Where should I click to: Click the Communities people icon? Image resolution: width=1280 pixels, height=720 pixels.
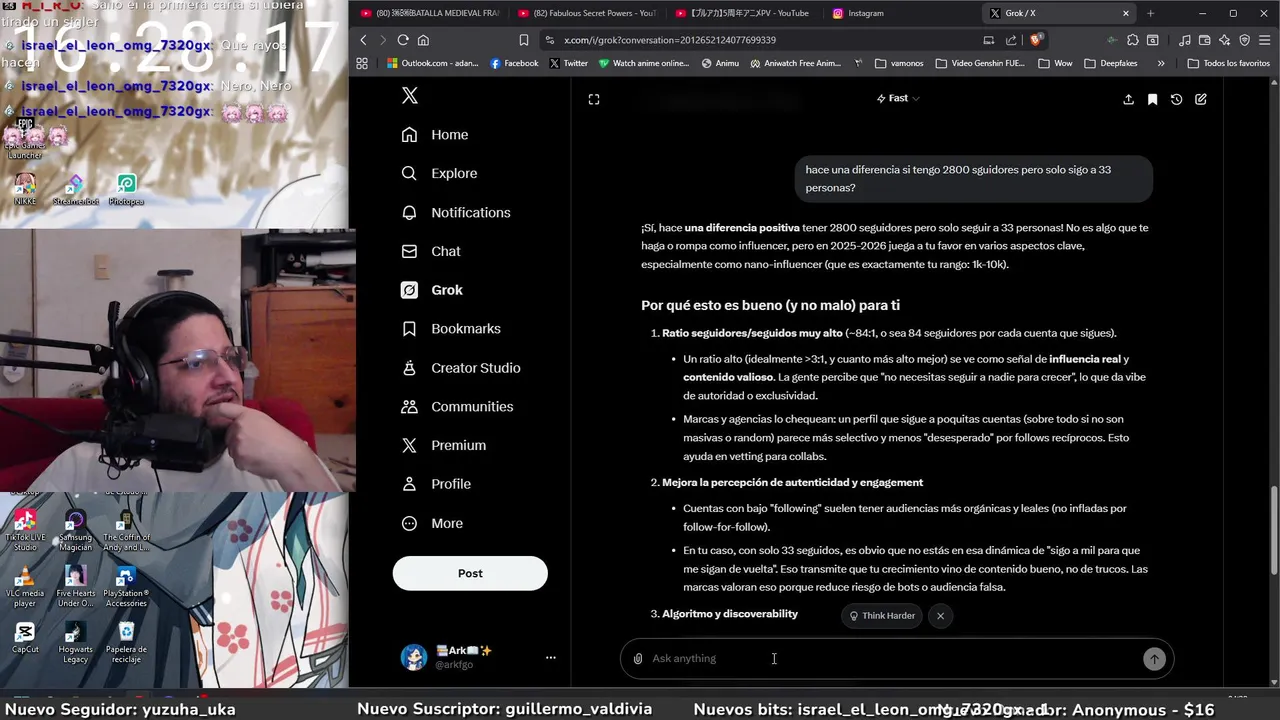tap(409, 407)
